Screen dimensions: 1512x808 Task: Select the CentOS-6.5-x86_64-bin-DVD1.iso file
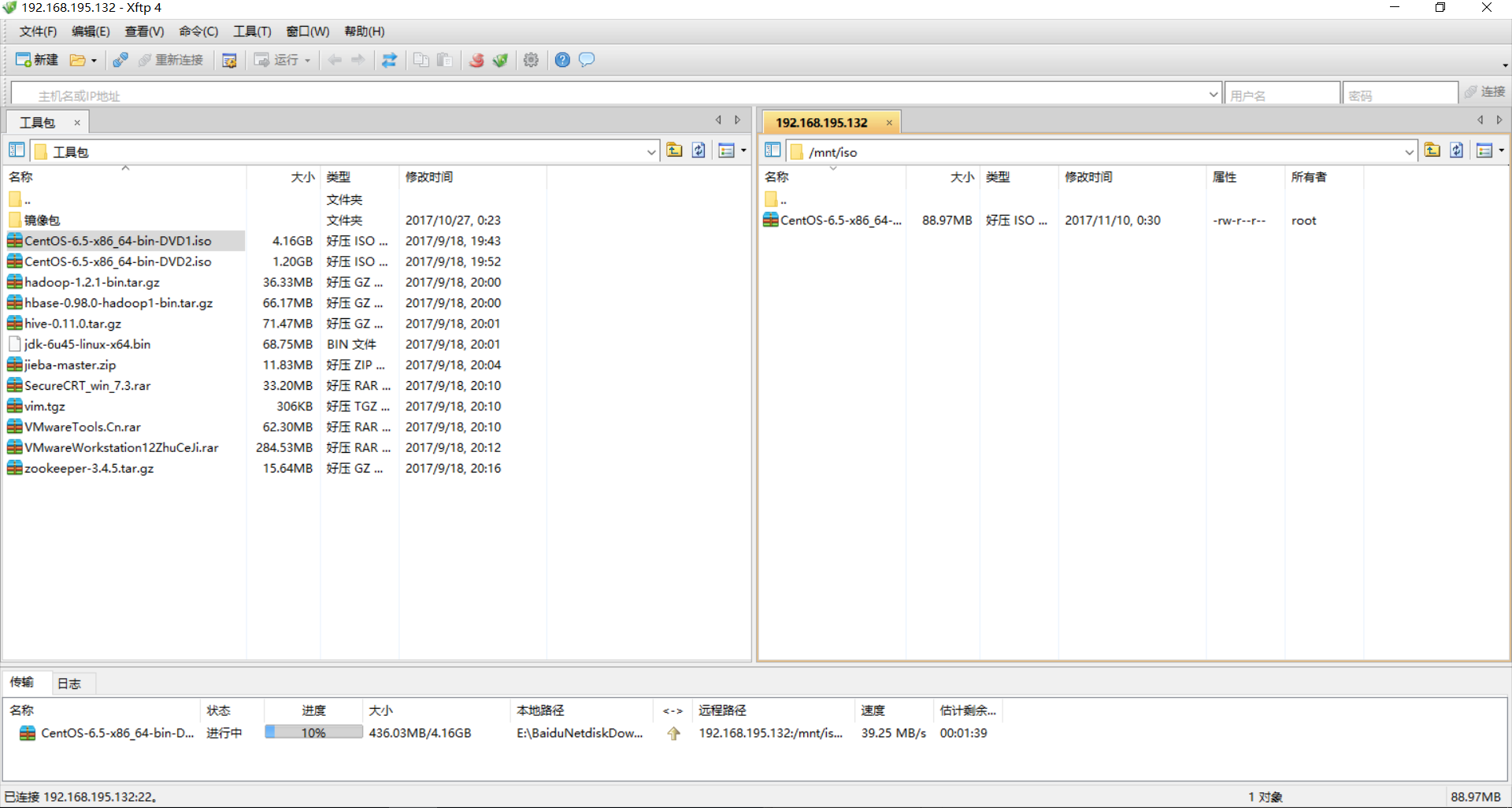(117, 240)
